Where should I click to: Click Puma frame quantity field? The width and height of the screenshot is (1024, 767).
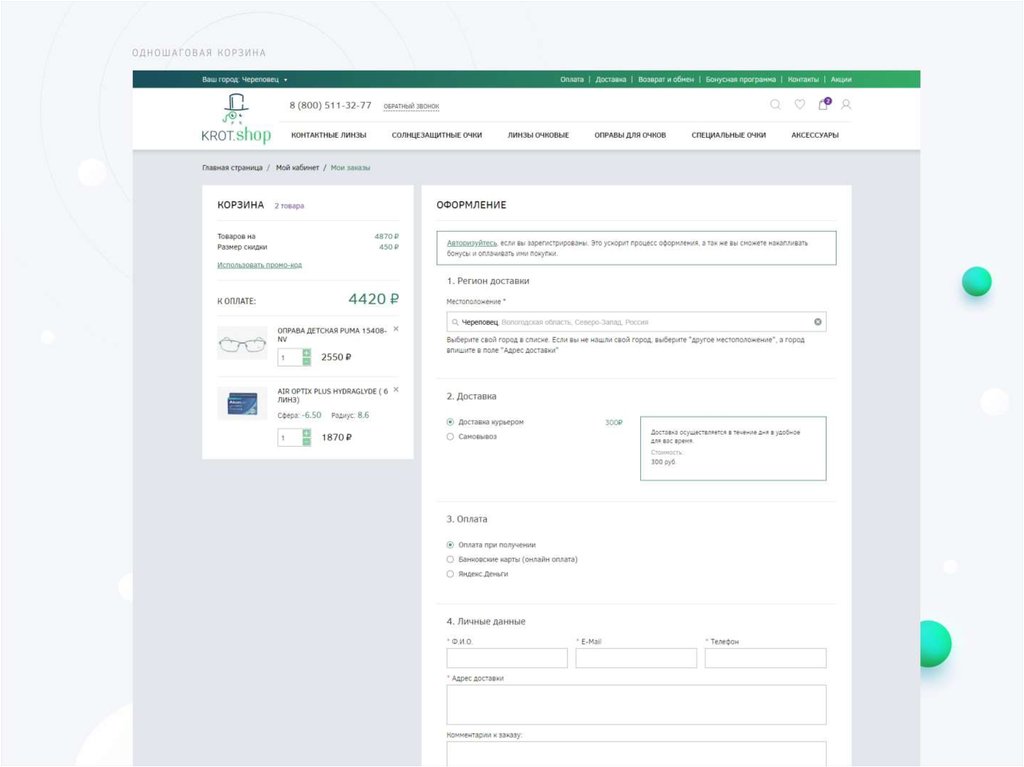point(289,357)
